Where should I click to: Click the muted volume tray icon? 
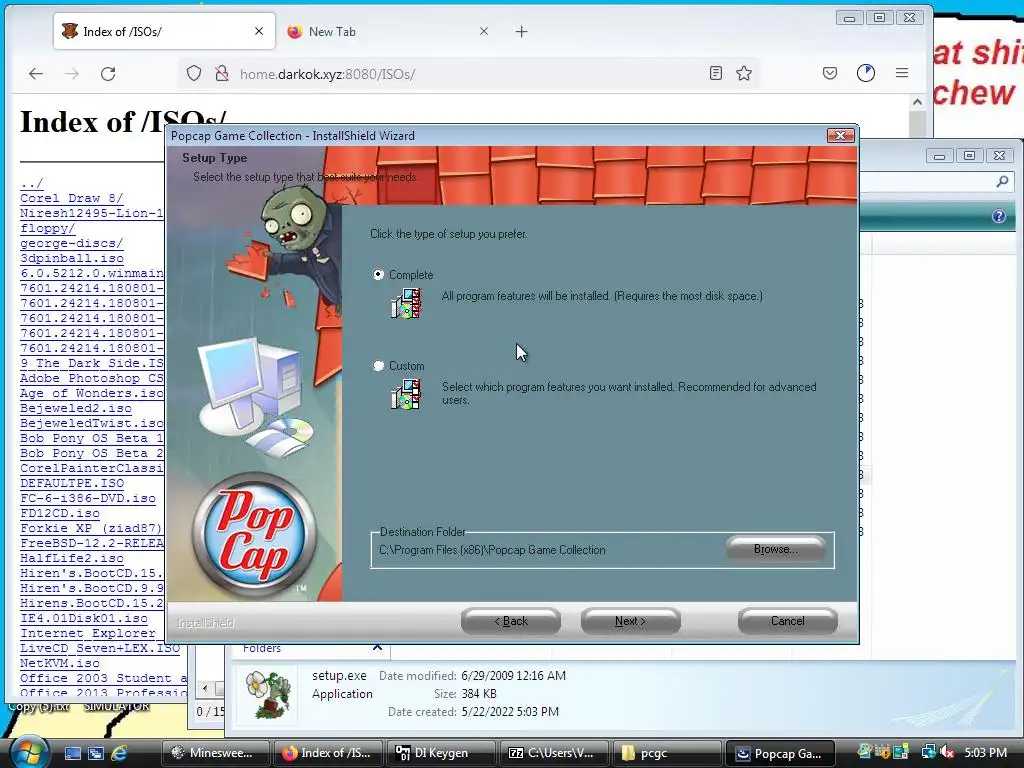coord(946,753)
